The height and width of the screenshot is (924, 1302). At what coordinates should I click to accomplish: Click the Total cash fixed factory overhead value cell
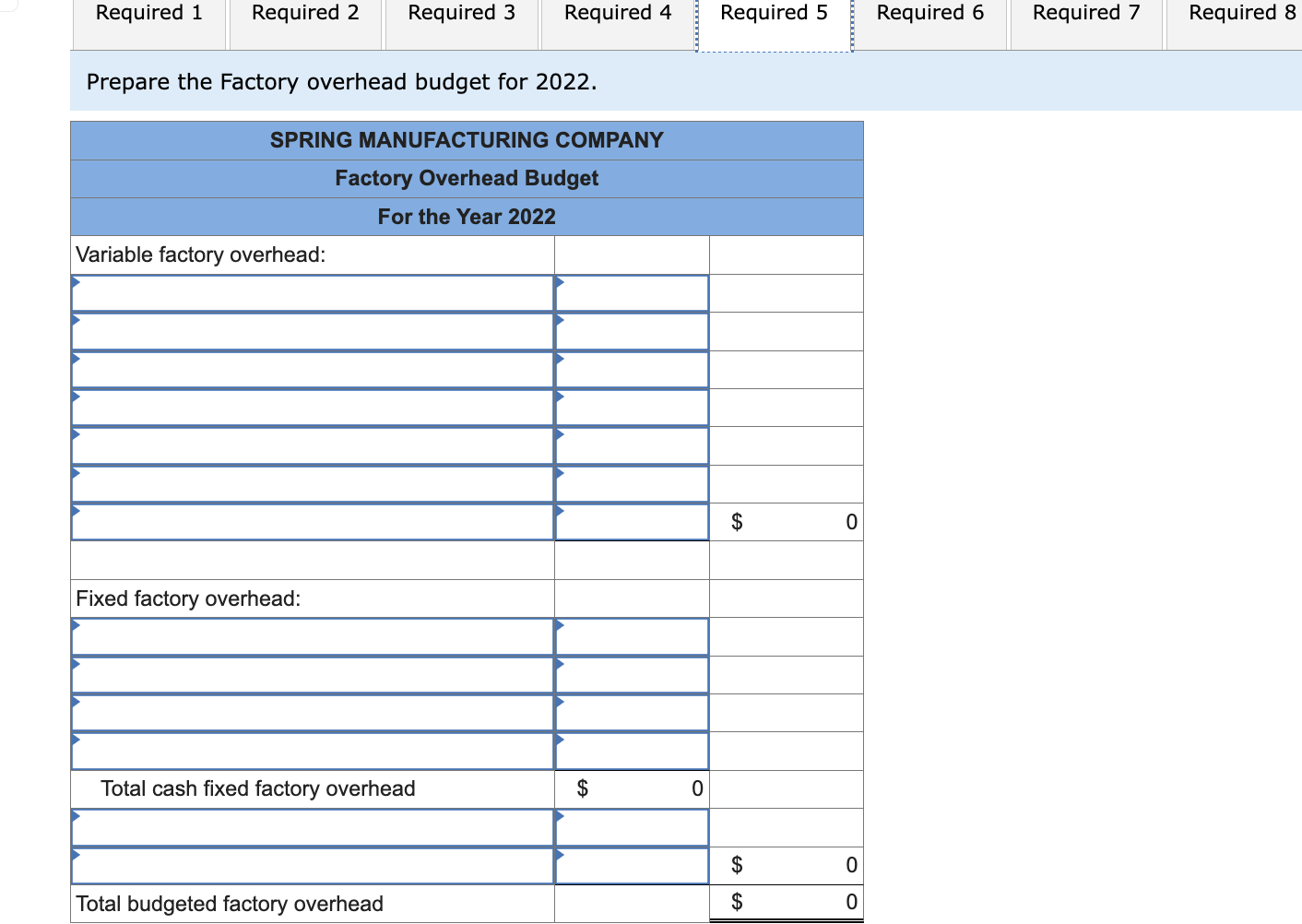631,788
